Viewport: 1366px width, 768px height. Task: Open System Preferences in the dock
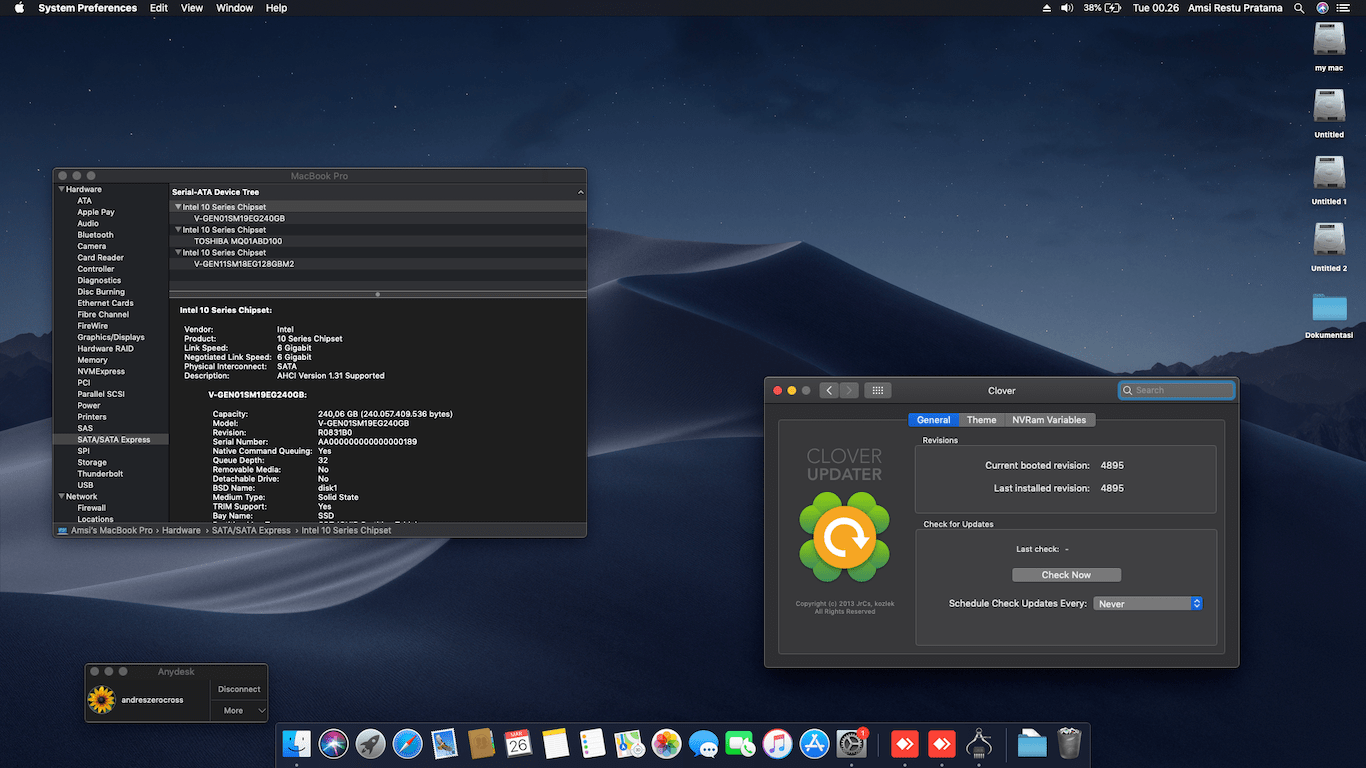[851, 744]
